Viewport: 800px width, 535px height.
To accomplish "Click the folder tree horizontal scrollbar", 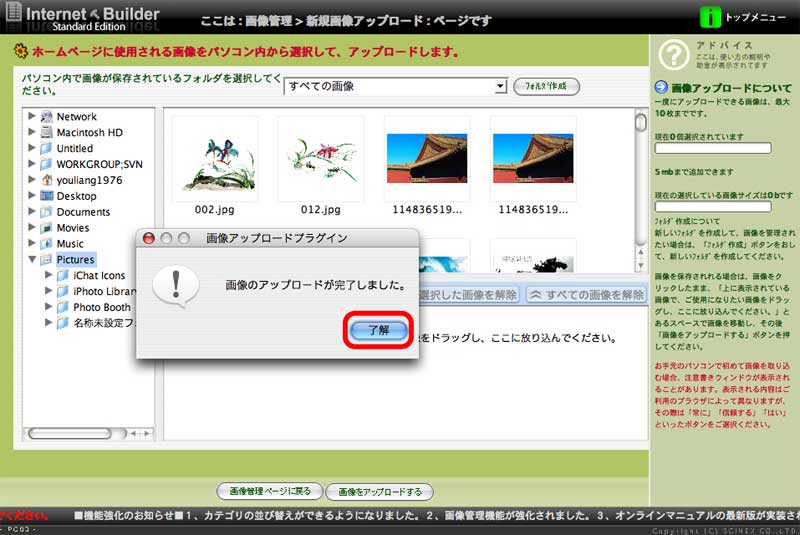I will 80,435.
